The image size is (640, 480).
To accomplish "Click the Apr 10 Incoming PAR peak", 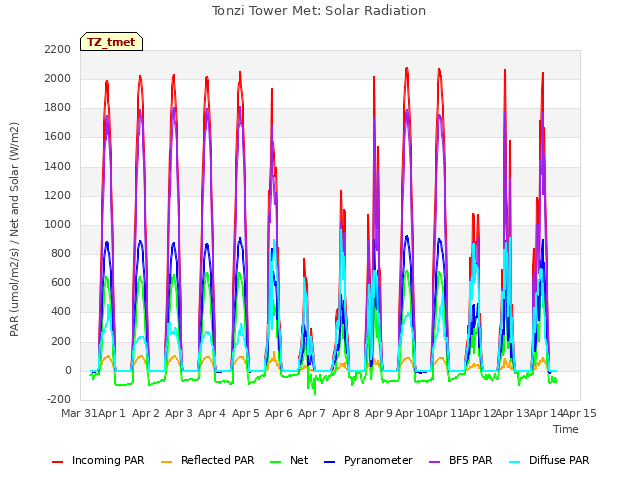I will [407, 69].
